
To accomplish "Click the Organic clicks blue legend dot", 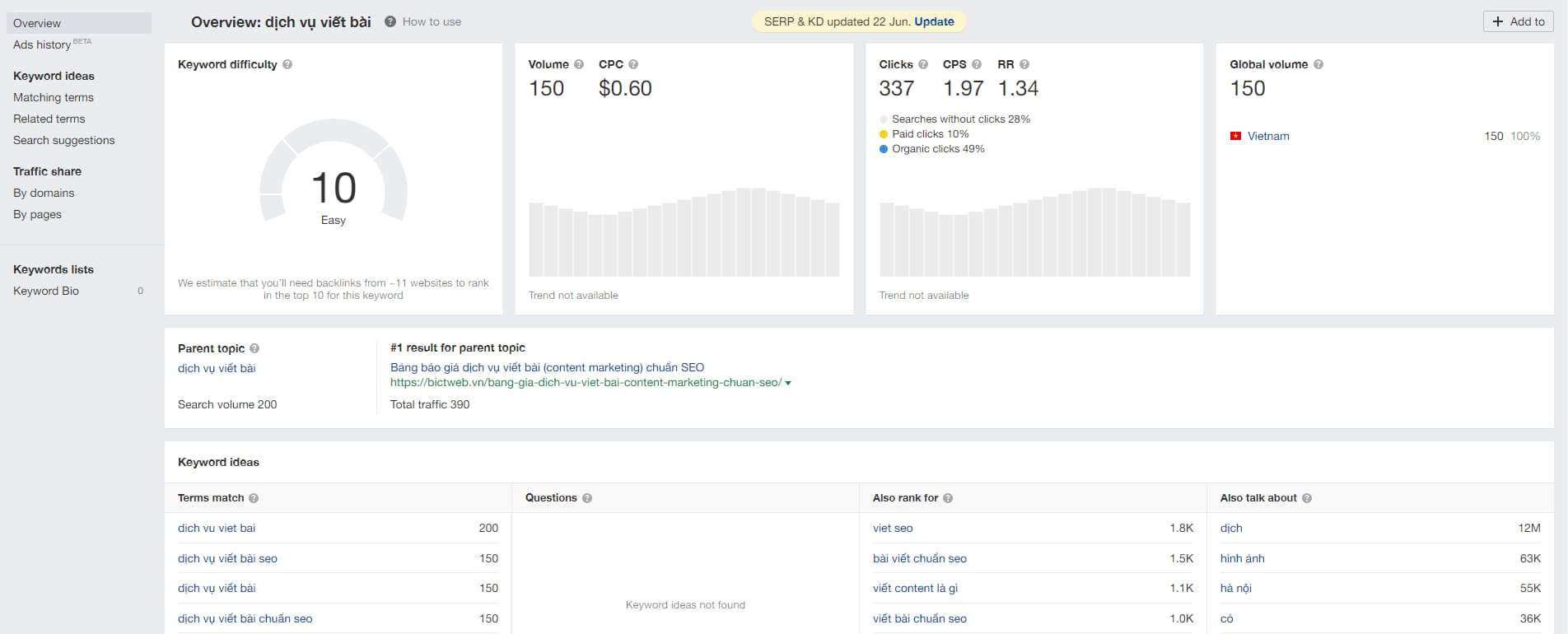I will click(884, 149).
